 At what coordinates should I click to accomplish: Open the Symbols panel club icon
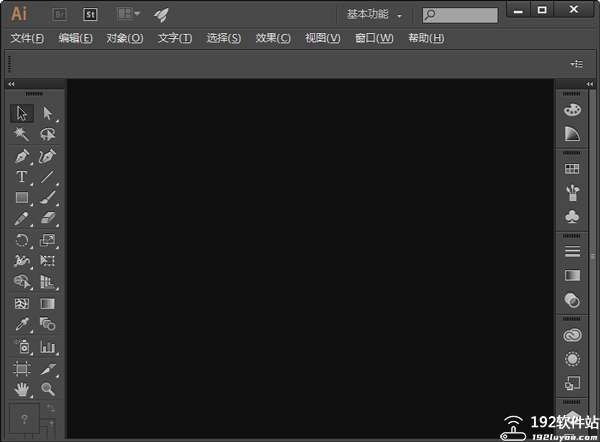click(572, 217)
